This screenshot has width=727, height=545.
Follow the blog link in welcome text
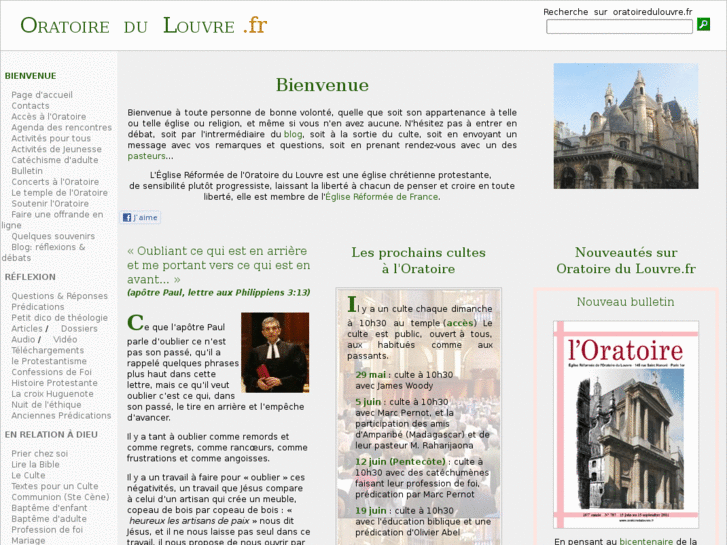point(293,134)
